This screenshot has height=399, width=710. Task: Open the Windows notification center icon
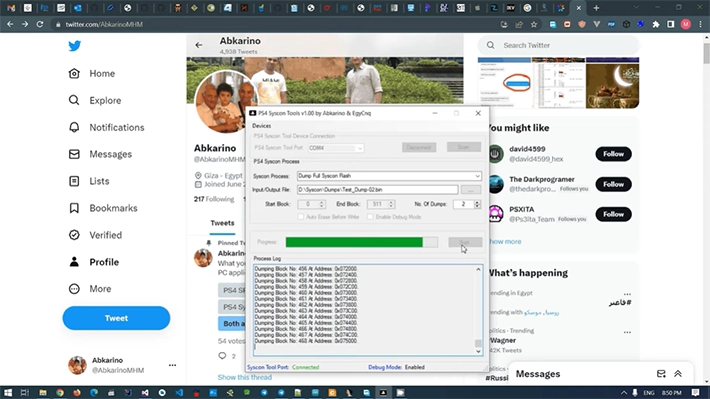[696, 393]
